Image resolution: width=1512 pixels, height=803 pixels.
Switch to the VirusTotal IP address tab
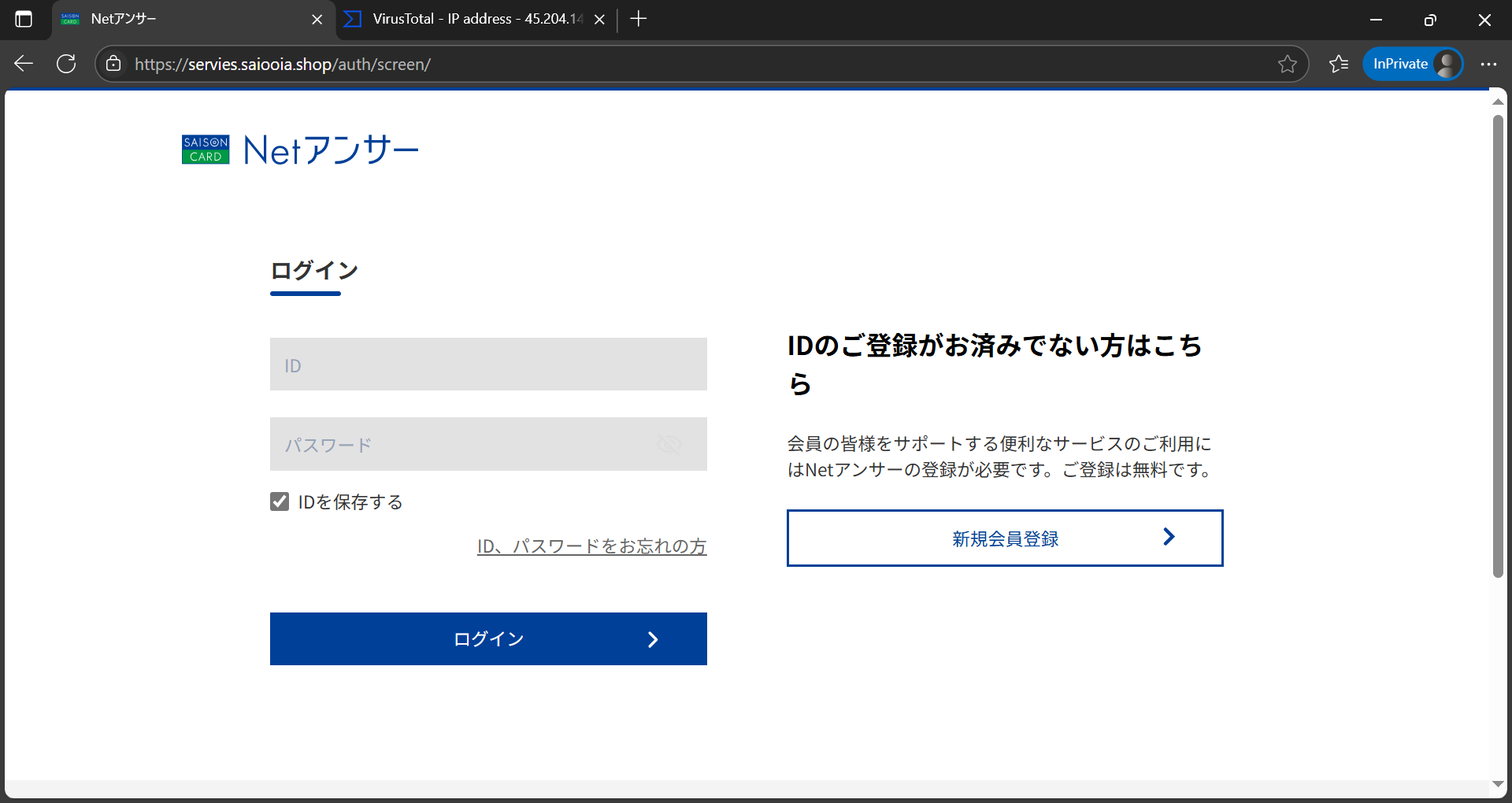[476, 19]
